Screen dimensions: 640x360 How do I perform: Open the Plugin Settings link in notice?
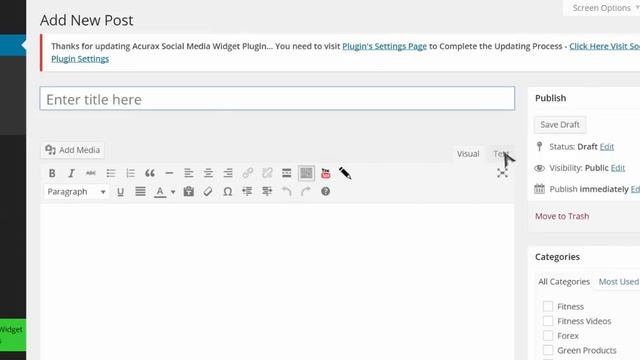coord(80,59)
